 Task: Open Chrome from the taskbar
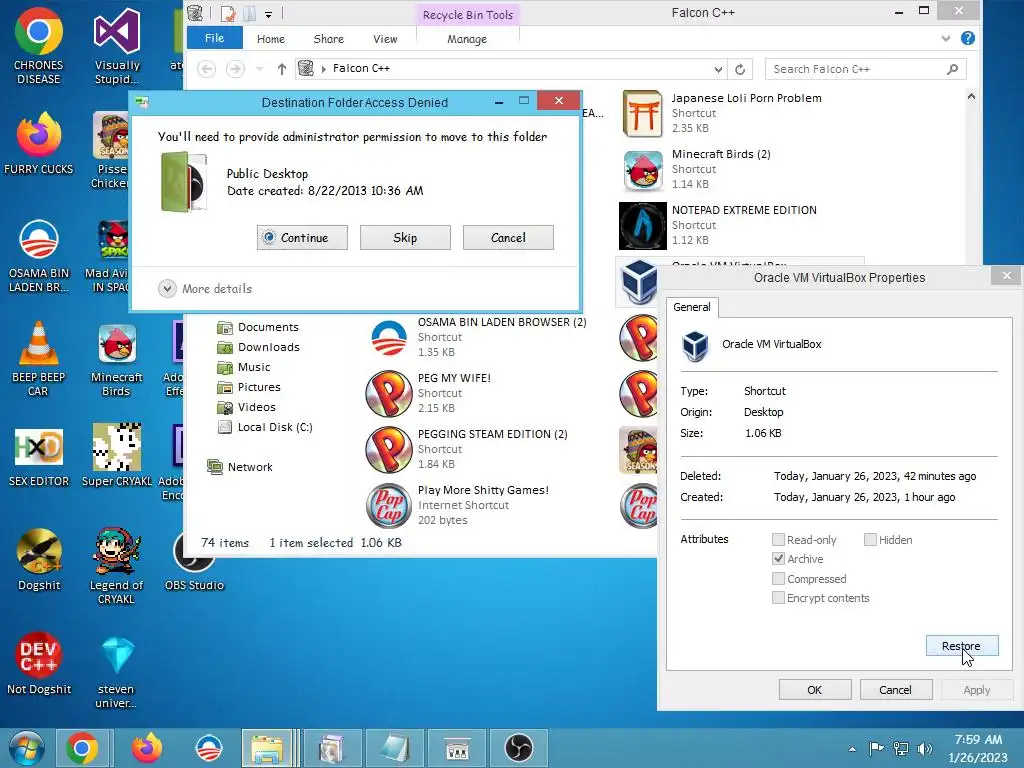coord(82,748)
